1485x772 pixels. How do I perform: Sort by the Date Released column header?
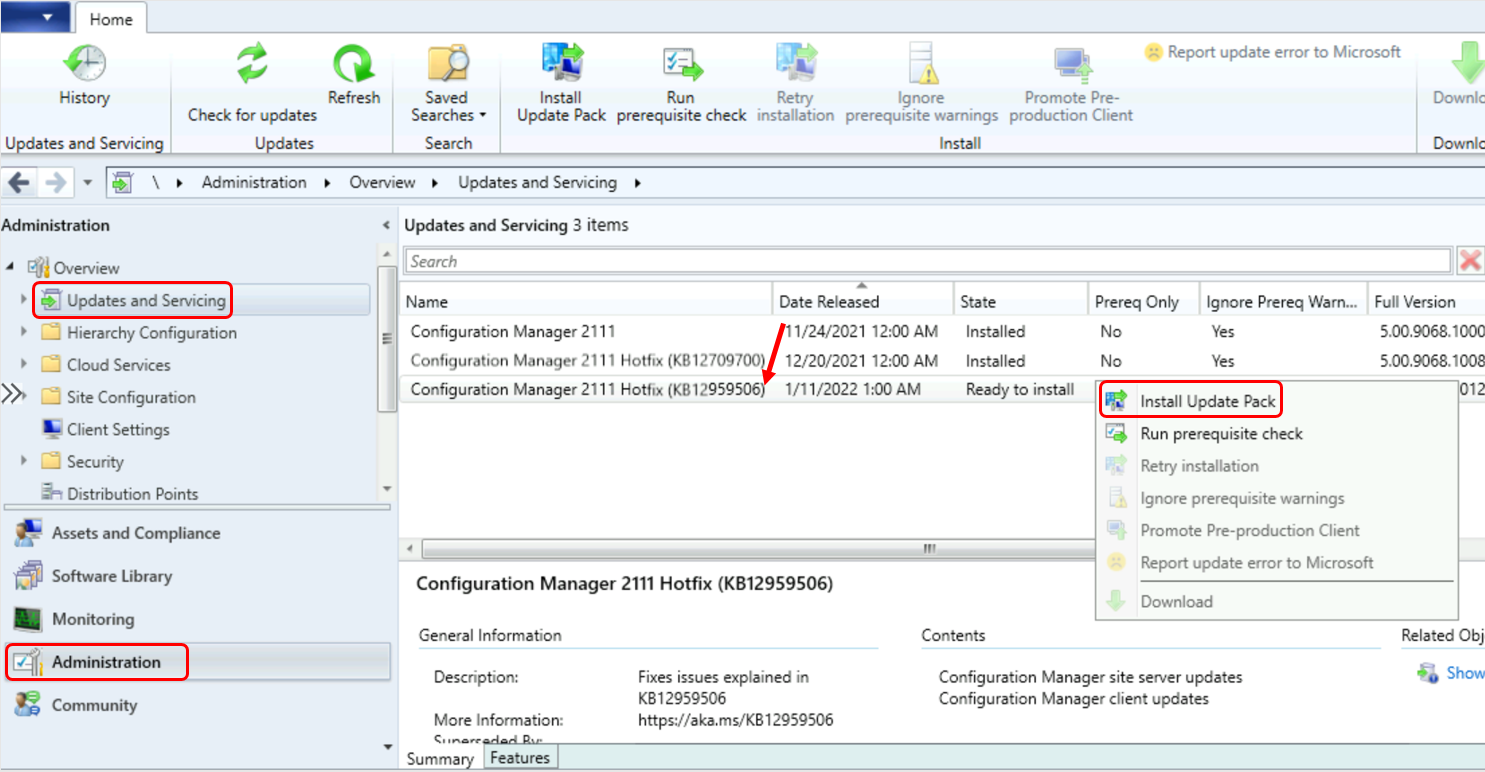coord(864,301)
